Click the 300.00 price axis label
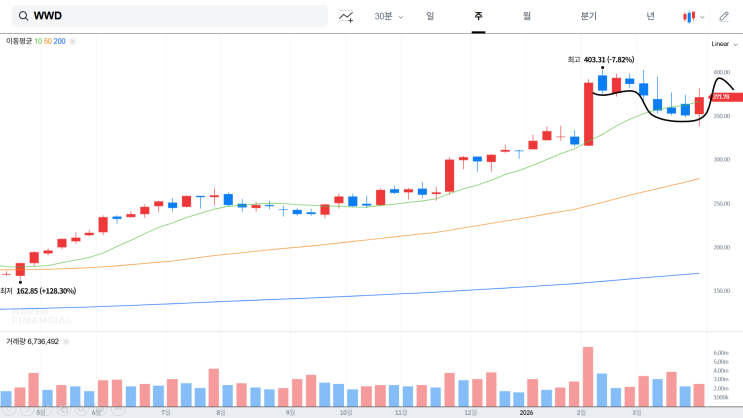This screenshot has width=743, height=418. click(722, 160)
